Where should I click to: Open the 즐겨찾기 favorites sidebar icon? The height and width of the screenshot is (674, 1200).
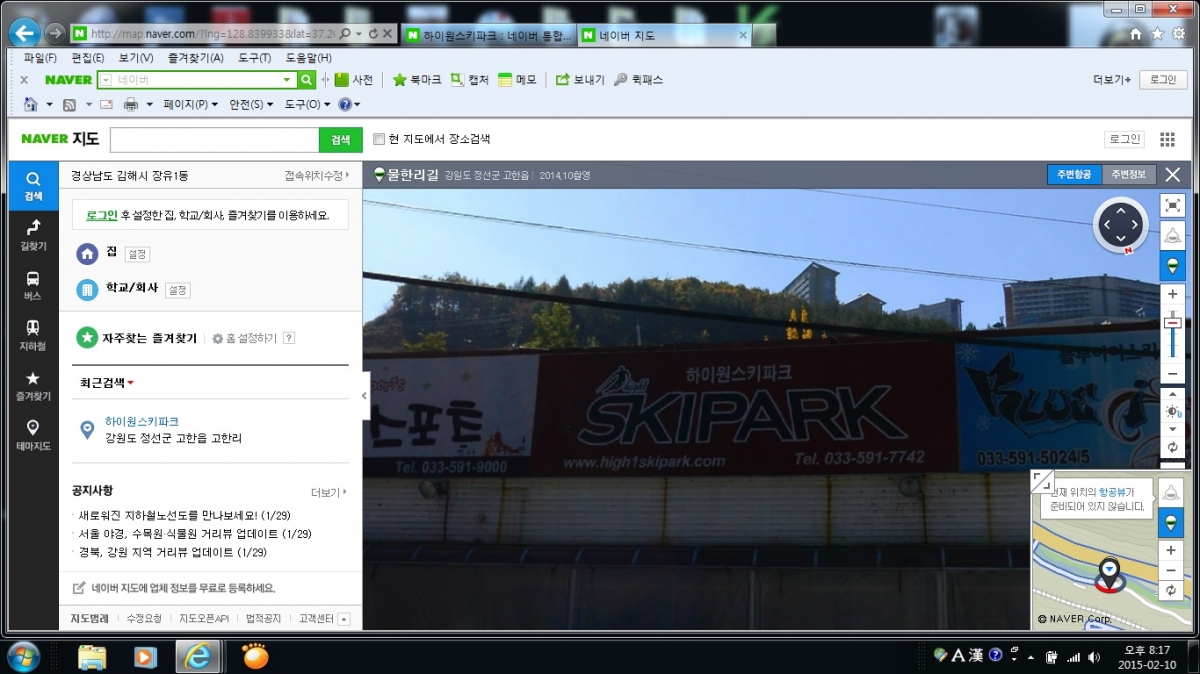coord(33,385)
